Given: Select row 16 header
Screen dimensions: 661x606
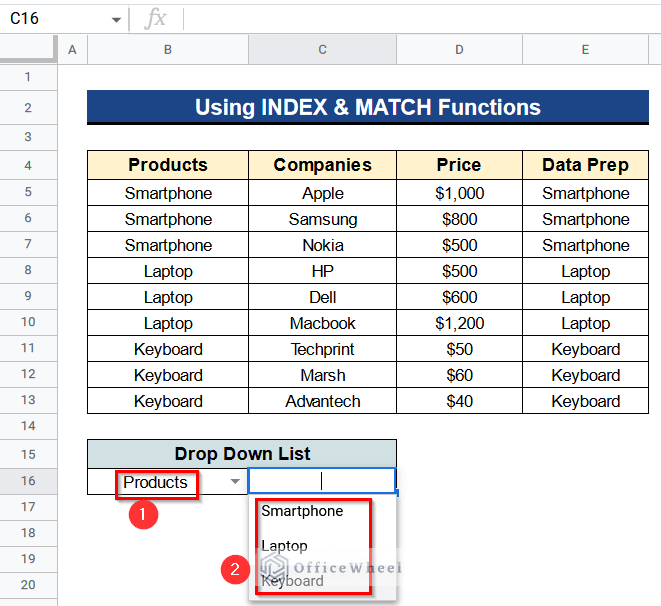Looking at the screenshot, I should 28,482.
